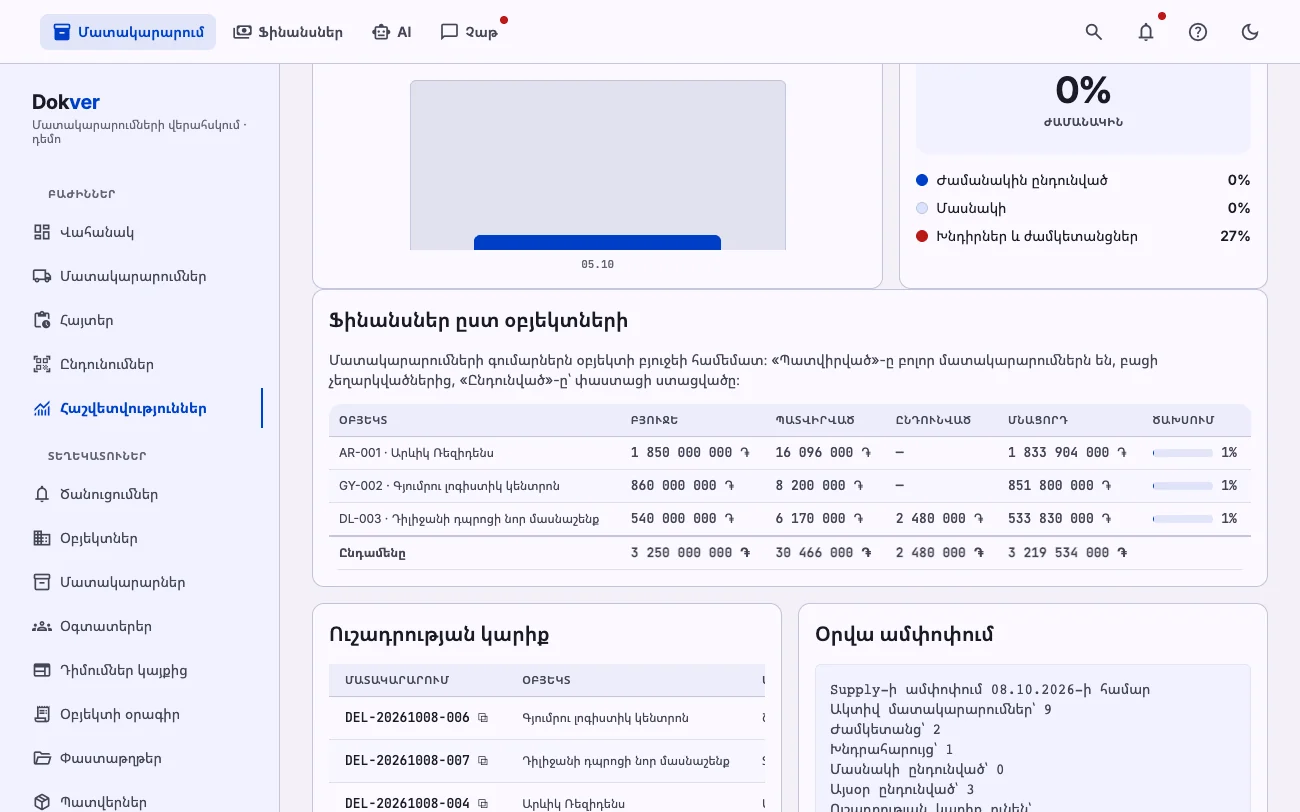This screenshot has height=812, width=1300.
Task: Click the Մատակարարումներ truck icon
Action: click(x=41, y=276)
